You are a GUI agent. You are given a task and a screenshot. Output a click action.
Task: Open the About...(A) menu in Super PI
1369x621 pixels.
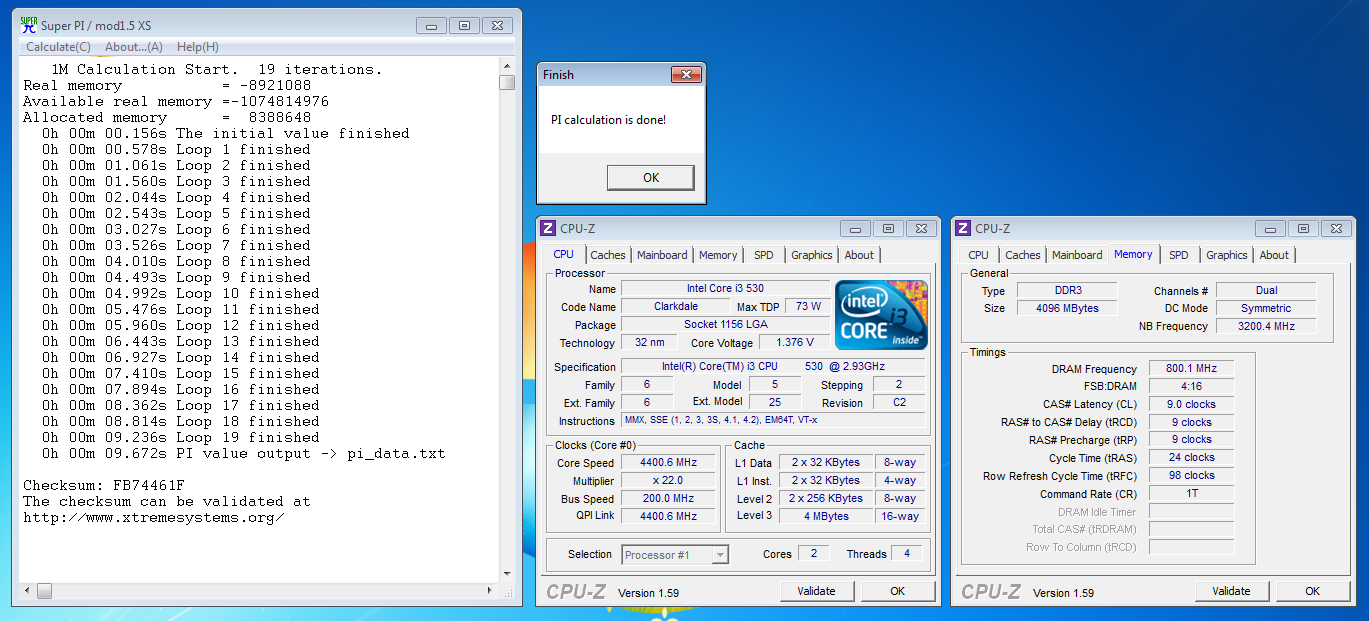(x=134, y=47)
